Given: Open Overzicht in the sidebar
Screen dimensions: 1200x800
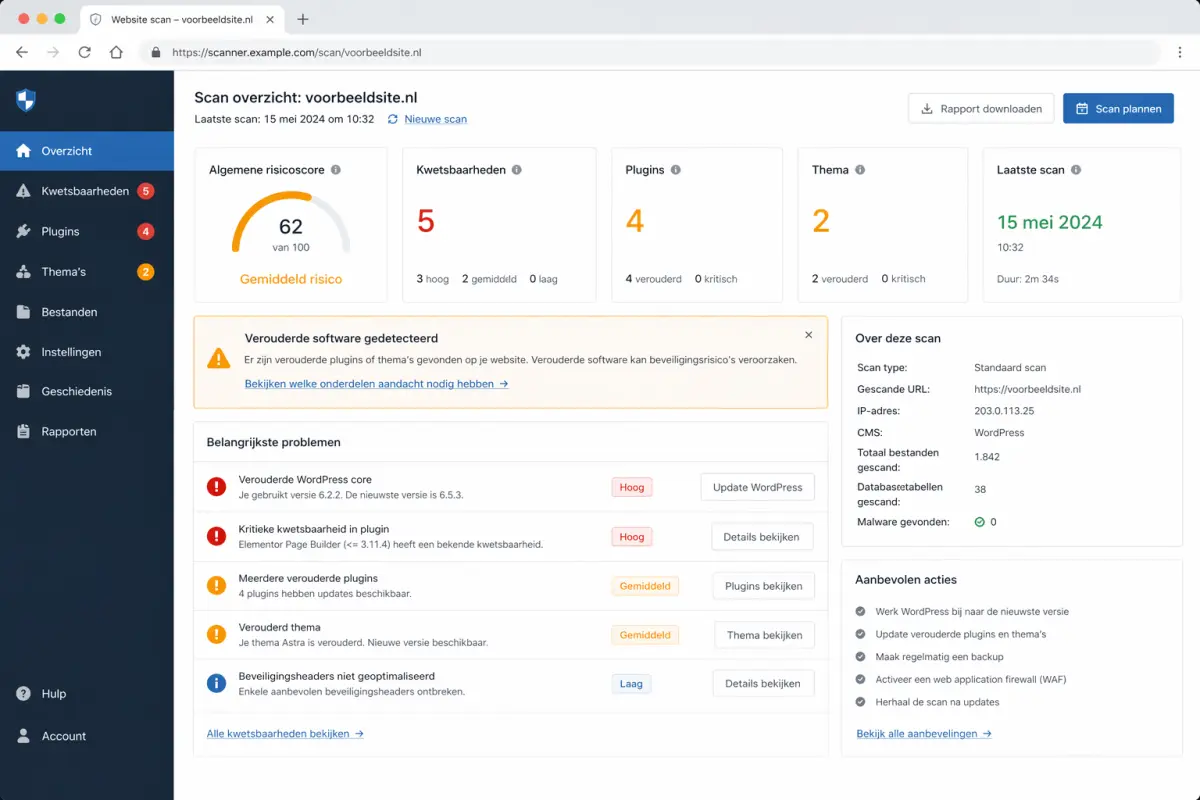Looking at the screenshot, I should [x=87, y=151].
